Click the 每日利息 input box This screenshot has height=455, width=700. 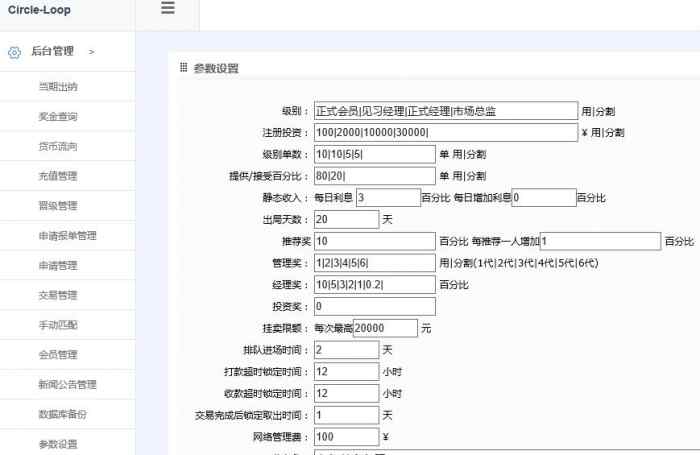click(387, 198)
